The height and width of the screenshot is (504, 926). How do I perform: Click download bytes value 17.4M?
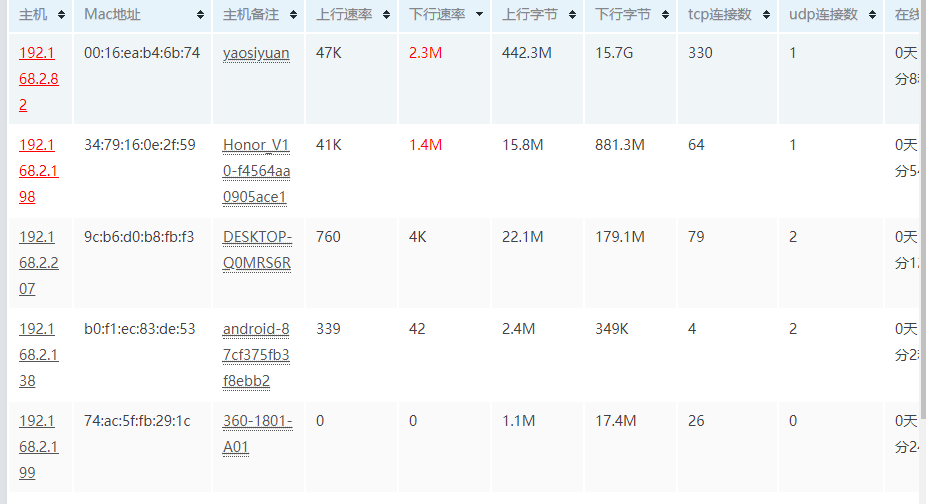pos(615,421)
